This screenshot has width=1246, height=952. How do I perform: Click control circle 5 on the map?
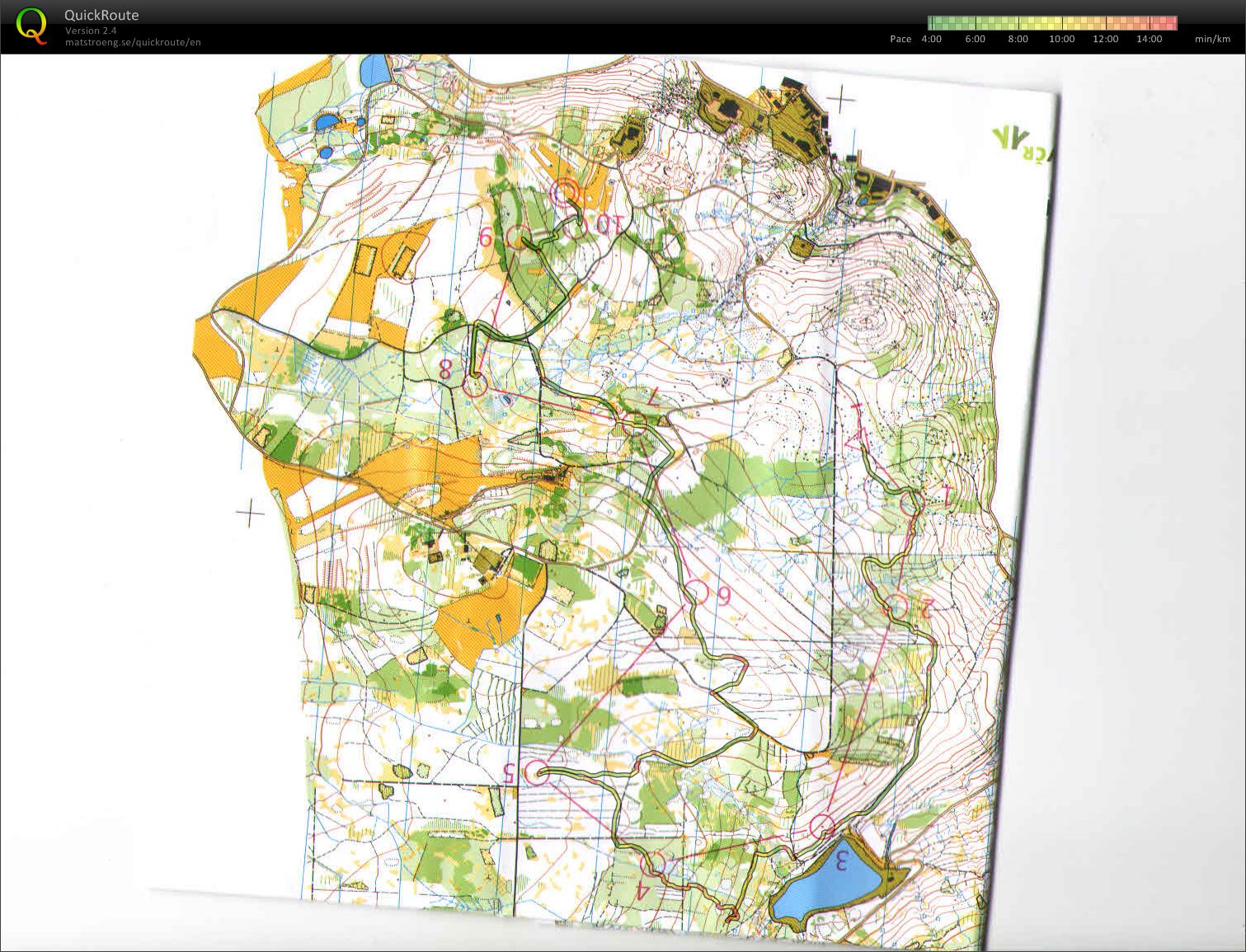click(x=537, y=772)
